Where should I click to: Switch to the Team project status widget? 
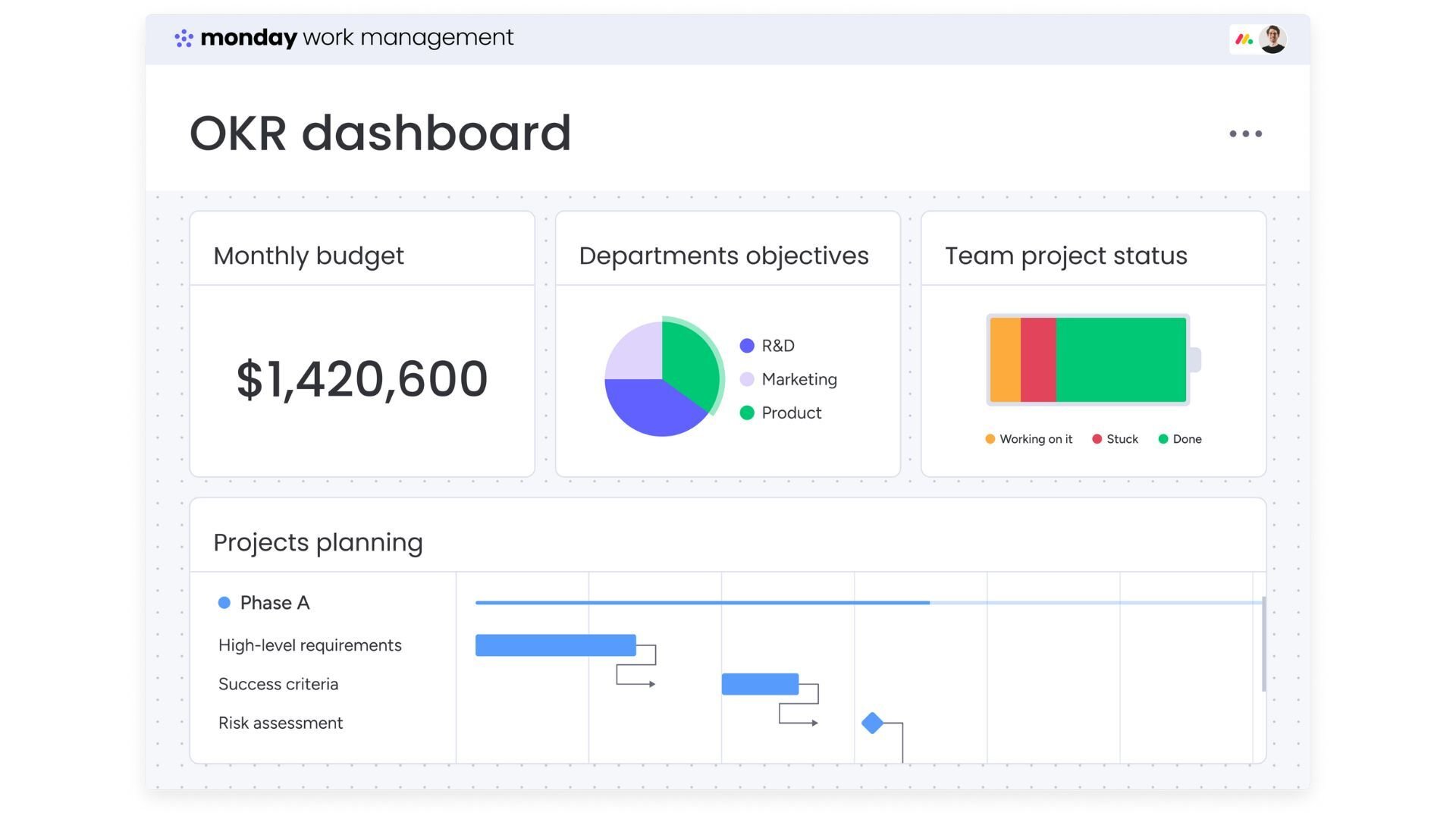[1065, 256]
